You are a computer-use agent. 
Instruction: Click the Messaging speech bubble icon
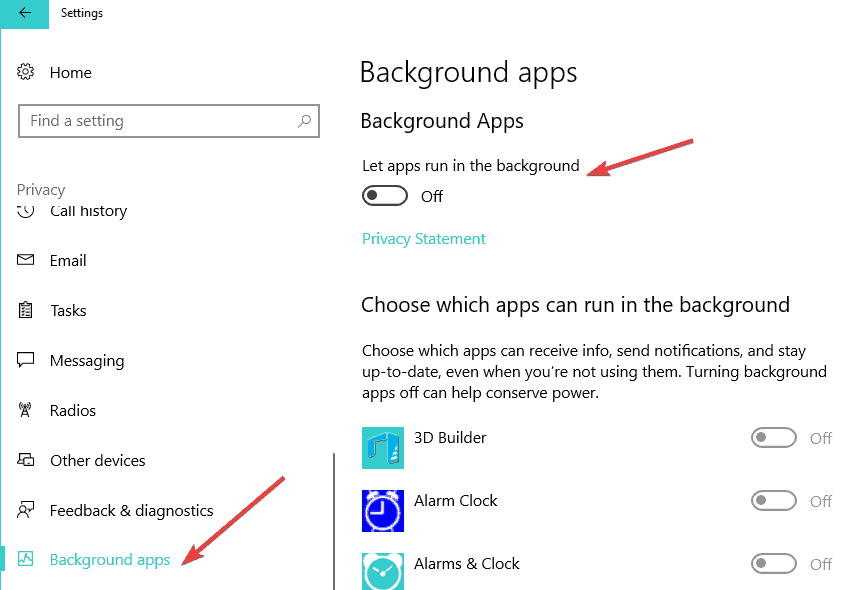(27, 360)
